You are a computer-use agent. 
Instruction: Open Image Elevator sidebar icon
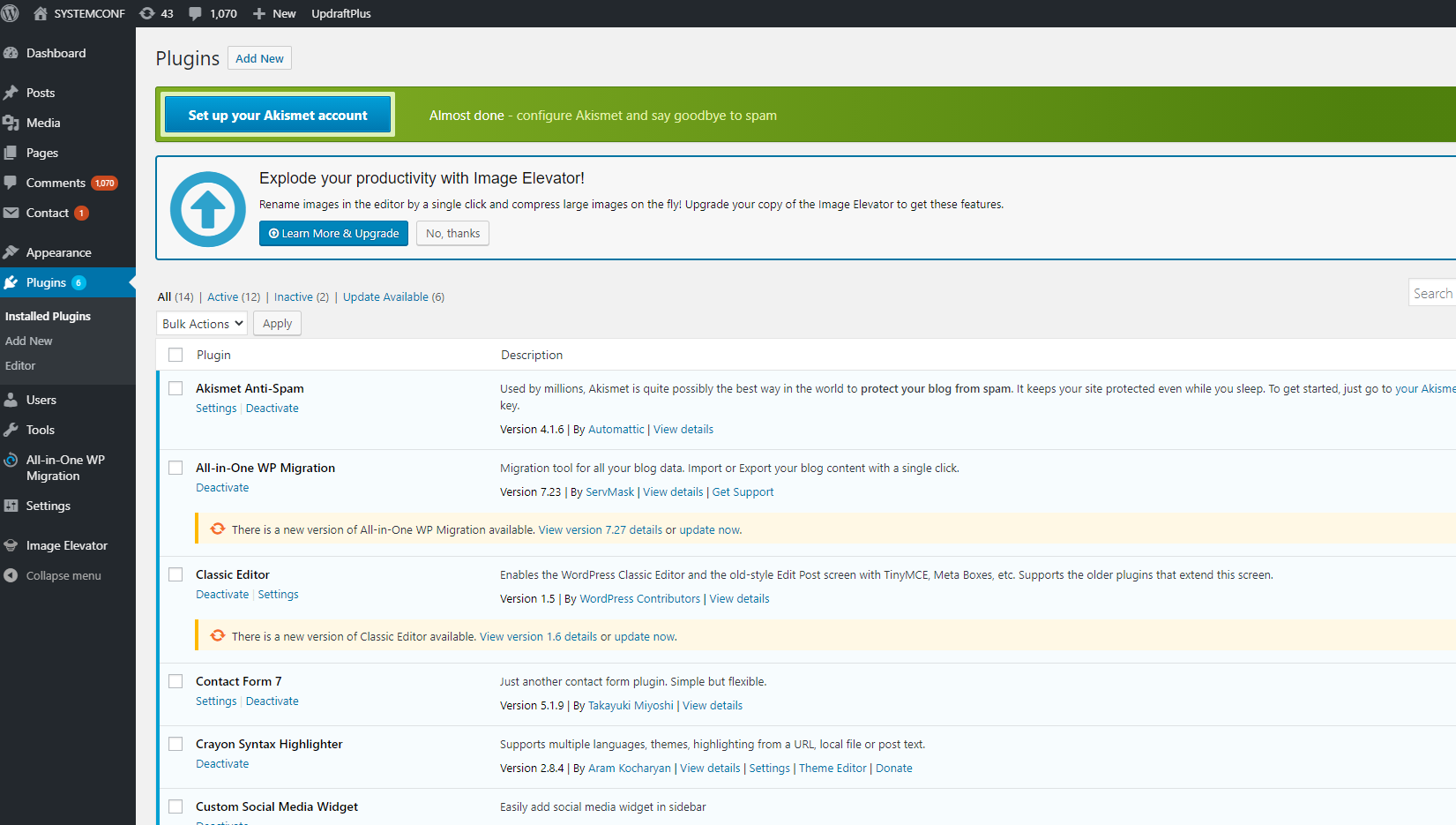[11, 545]
